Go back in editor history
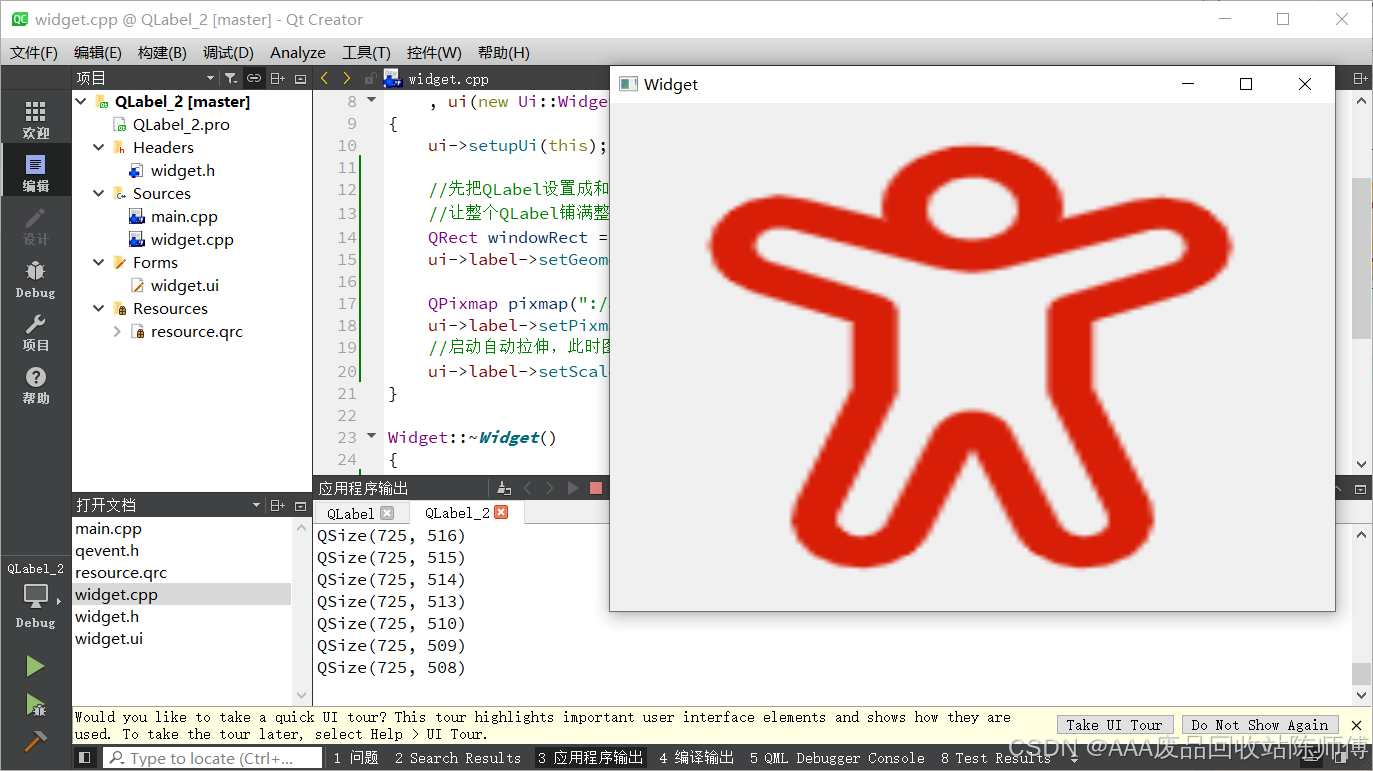Screen dimensions: 1373x771 pos(324,78)
